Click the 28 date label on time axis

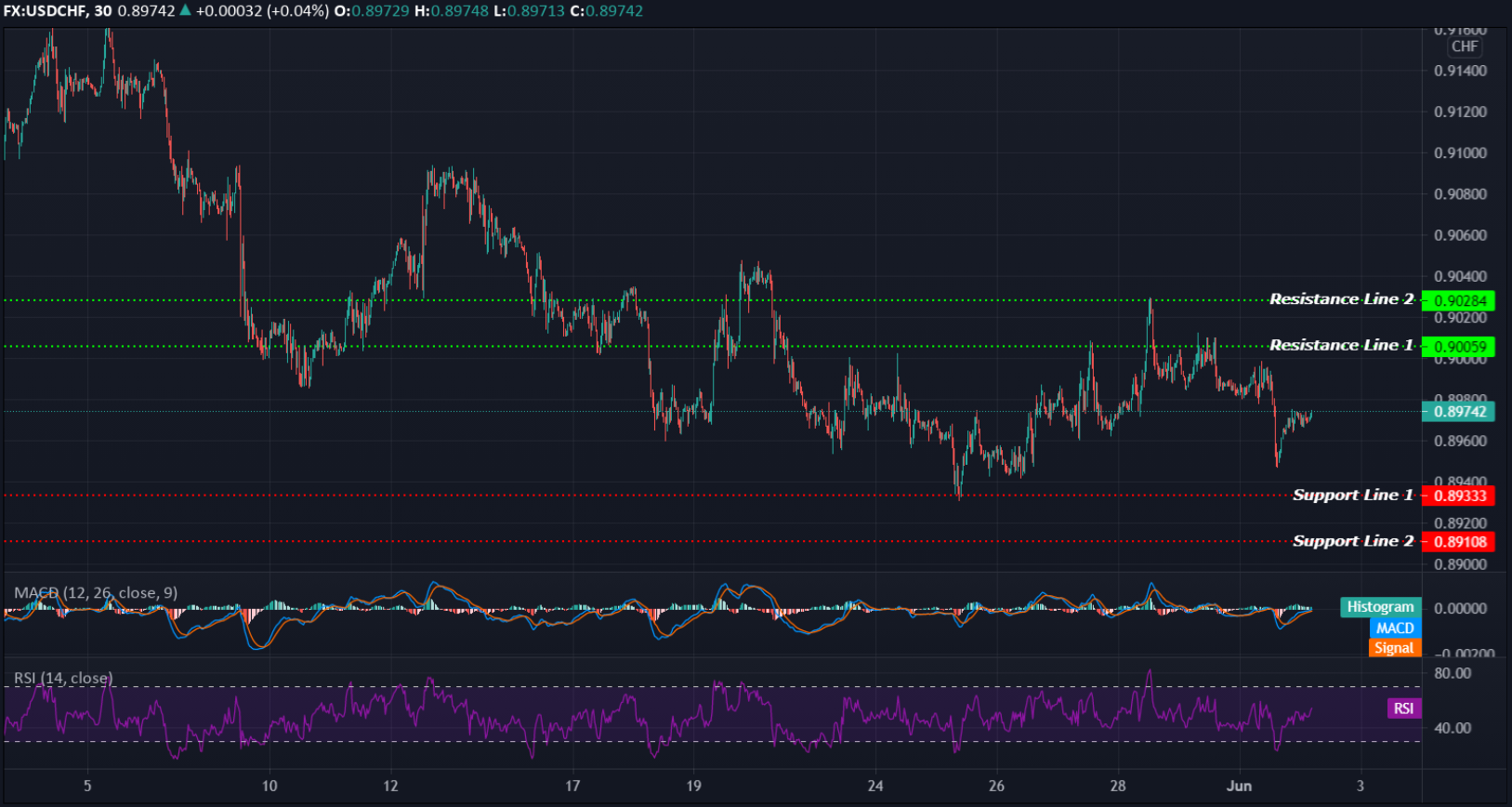(1118, 787)
